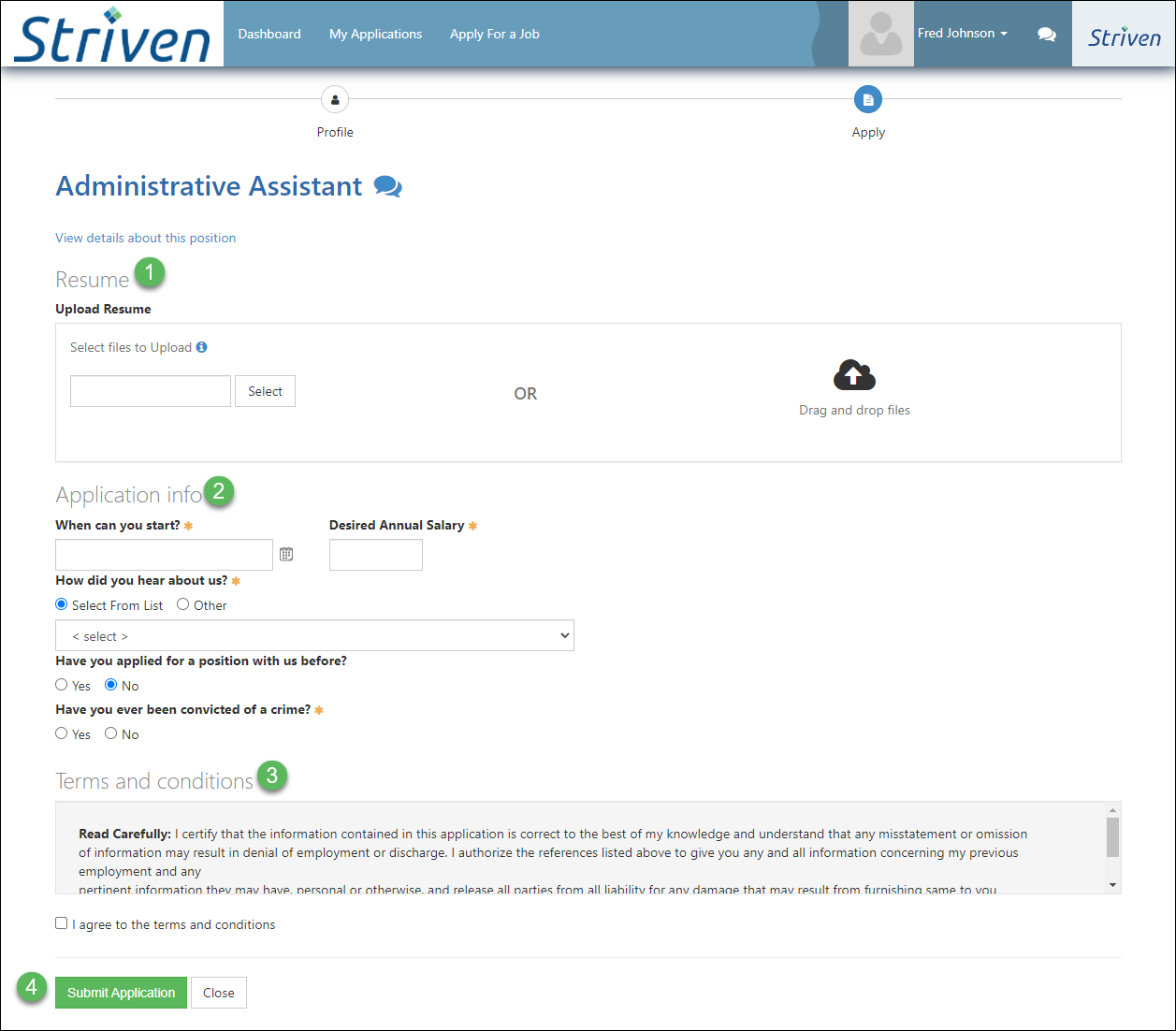Choose the Other radio button
The height and width of the screenshot is (1031, 1176).
pyautogui.click(x=183, y=604)
